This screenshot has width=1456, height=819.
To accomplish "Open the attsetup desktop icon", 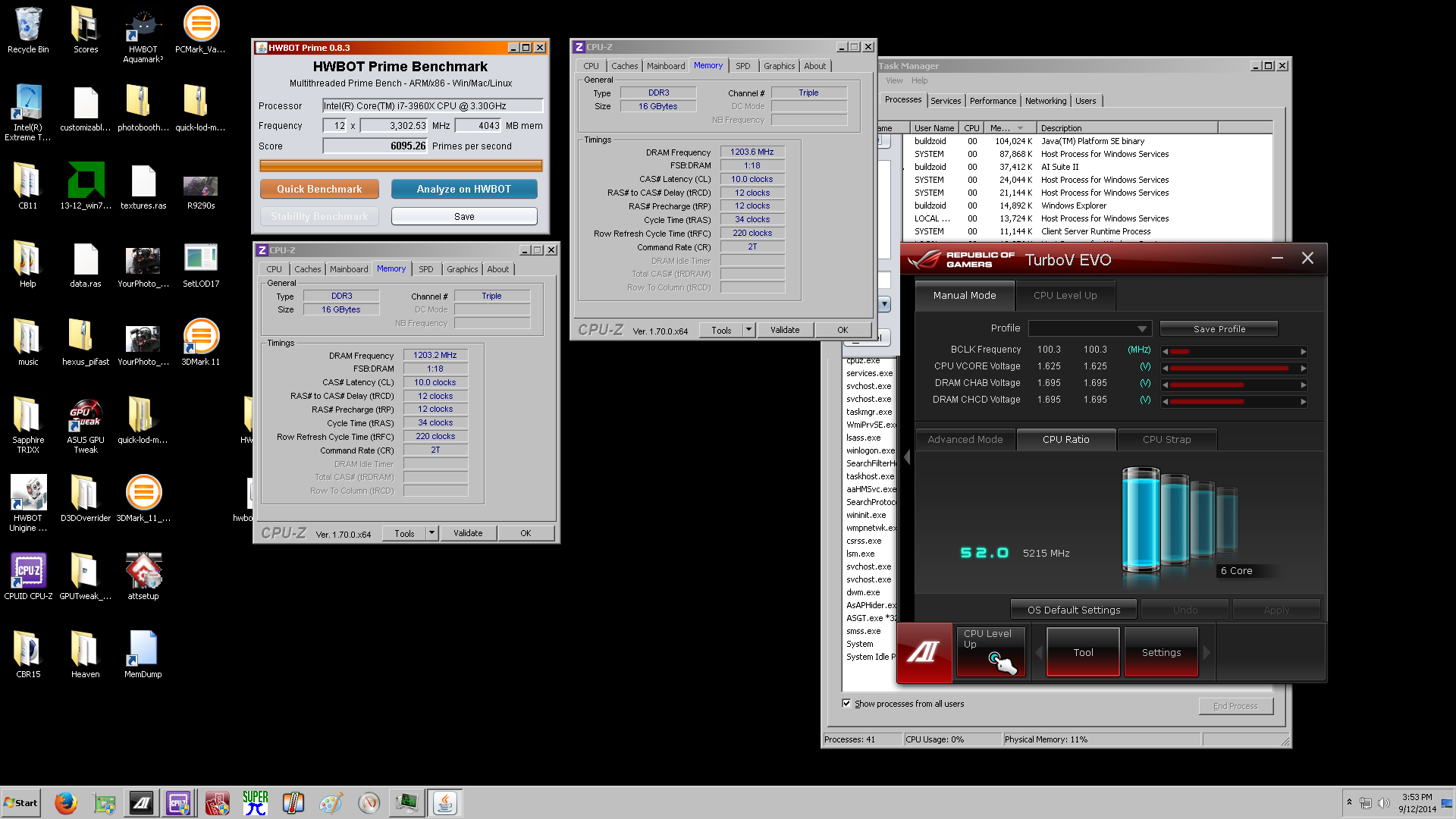I will pyautogui.click(x=143, y=576).
